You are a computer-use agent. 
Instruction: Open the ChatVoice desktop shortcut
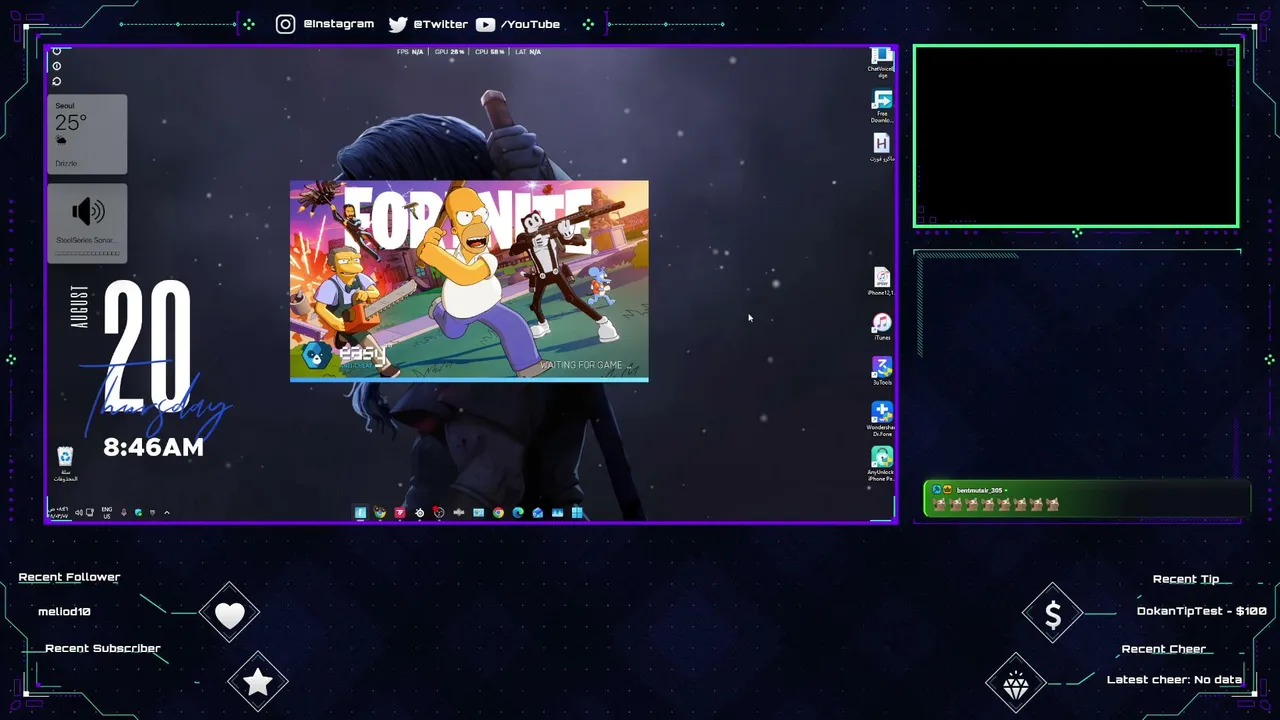(881, 62)
